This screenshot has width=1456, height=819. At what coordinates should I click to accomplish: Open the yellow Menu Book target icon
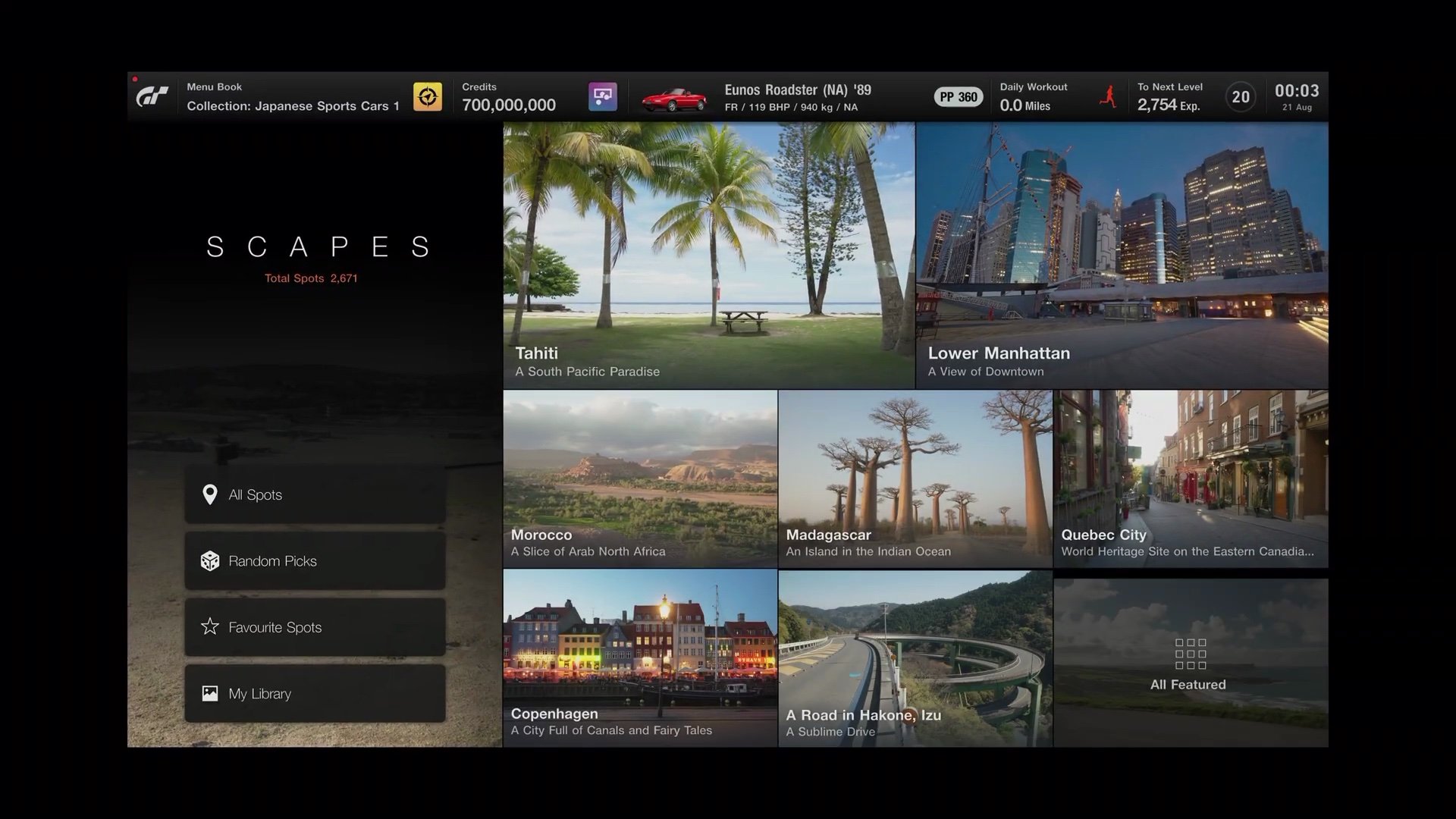tap(428, 97)
